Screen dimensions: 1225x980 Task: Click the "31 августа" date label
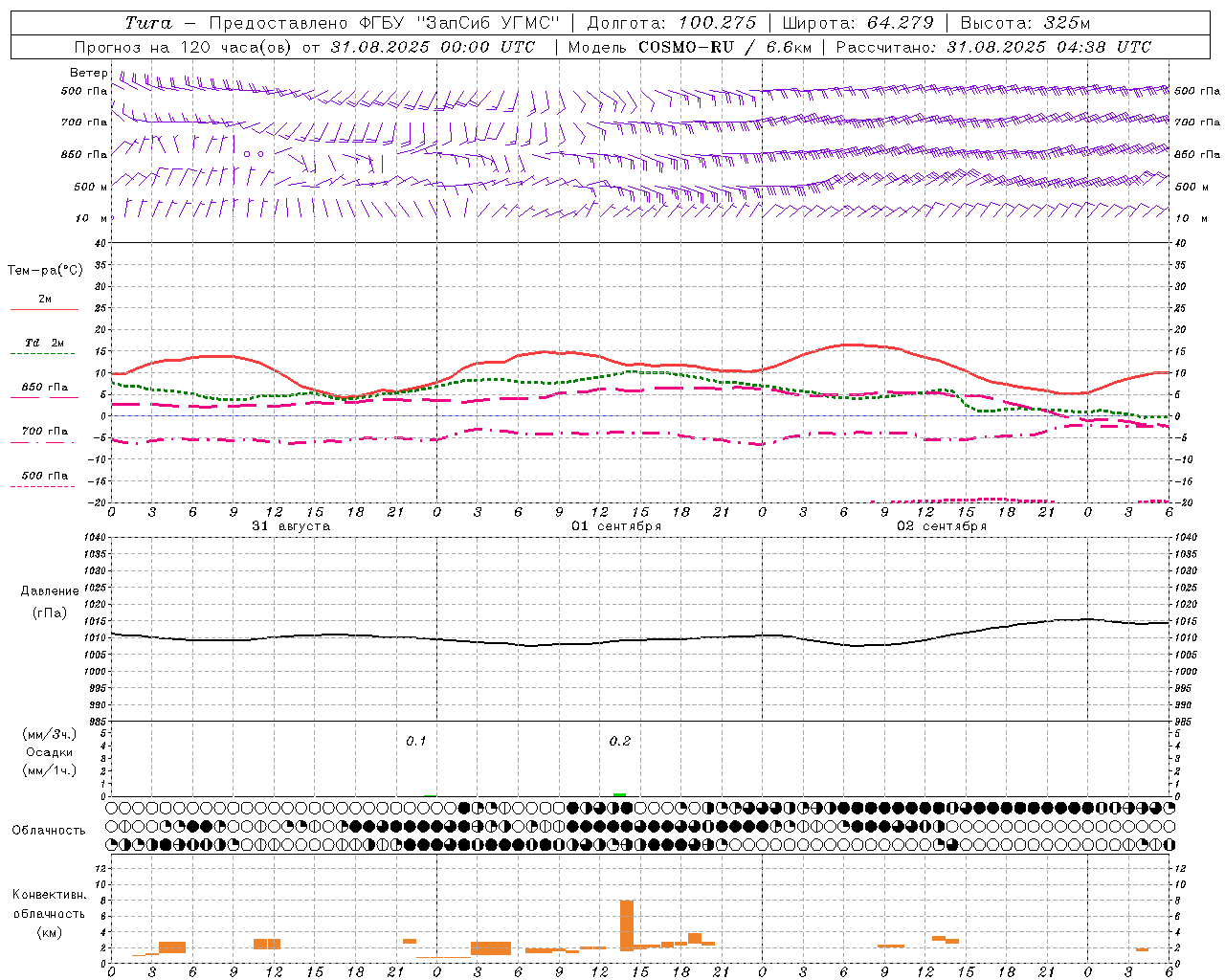291,526
